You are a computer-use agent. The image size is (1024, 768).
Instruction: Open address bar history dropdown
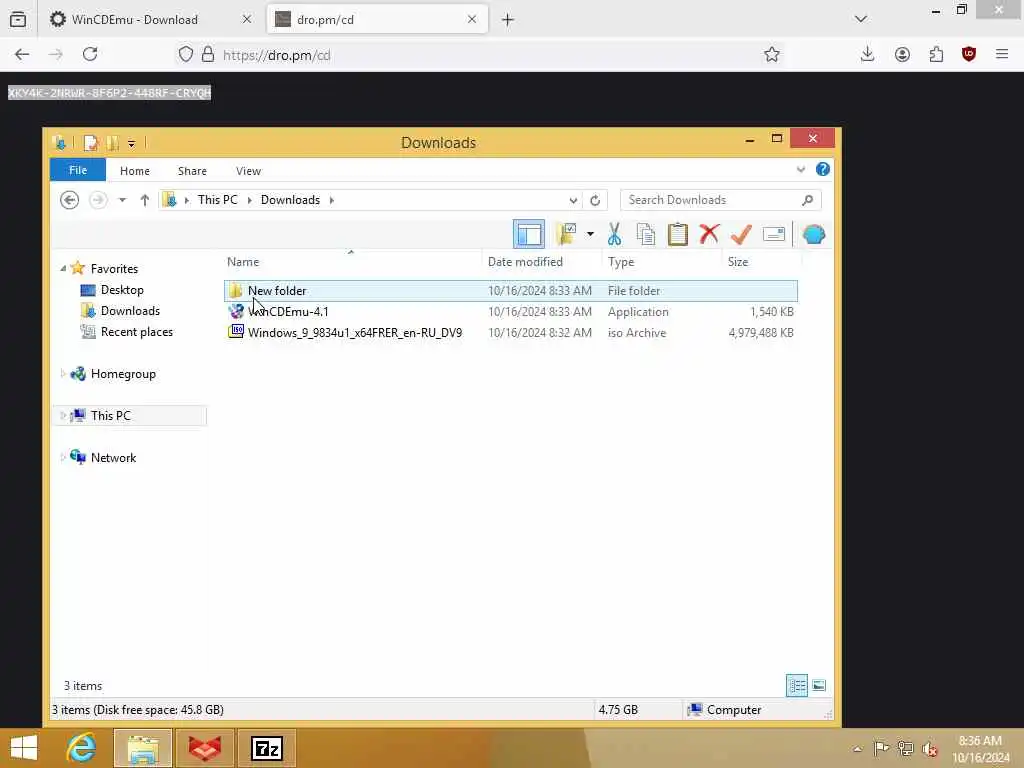click(573, 200)
